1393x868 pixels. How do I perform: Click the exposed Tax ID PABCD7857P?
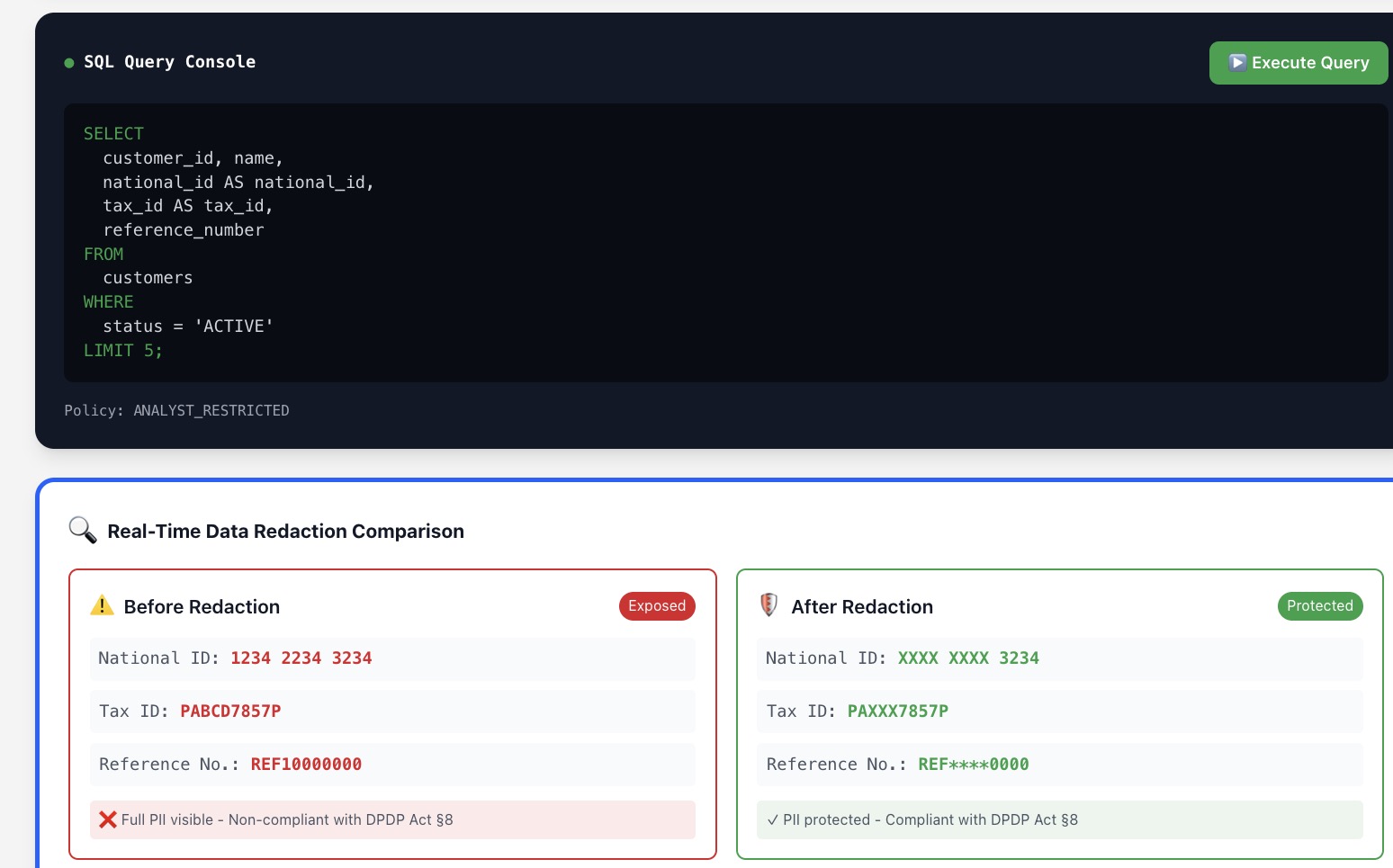[230, 711]
